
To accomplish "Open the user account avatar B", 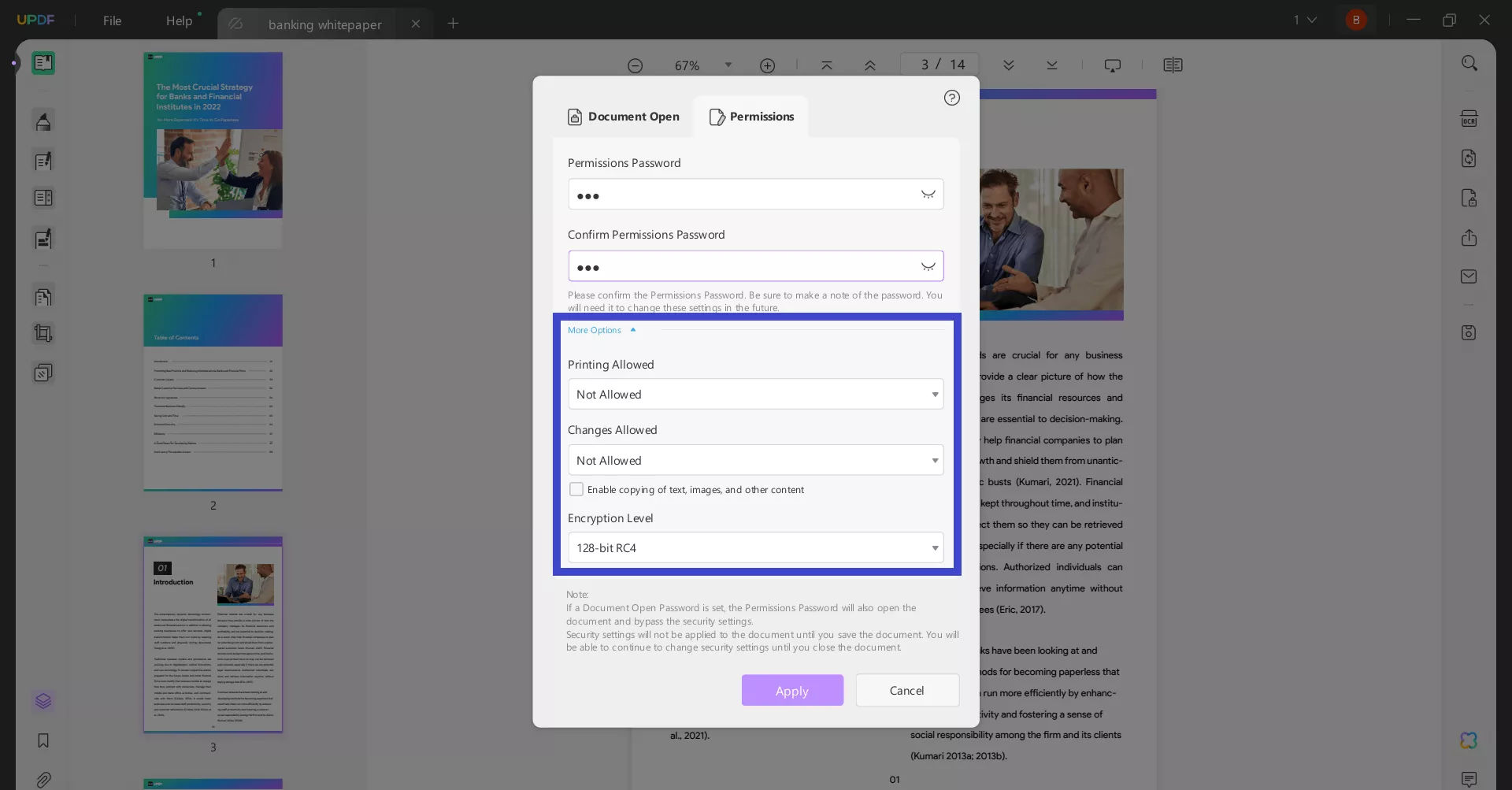I will click(x=1356, y=20).
